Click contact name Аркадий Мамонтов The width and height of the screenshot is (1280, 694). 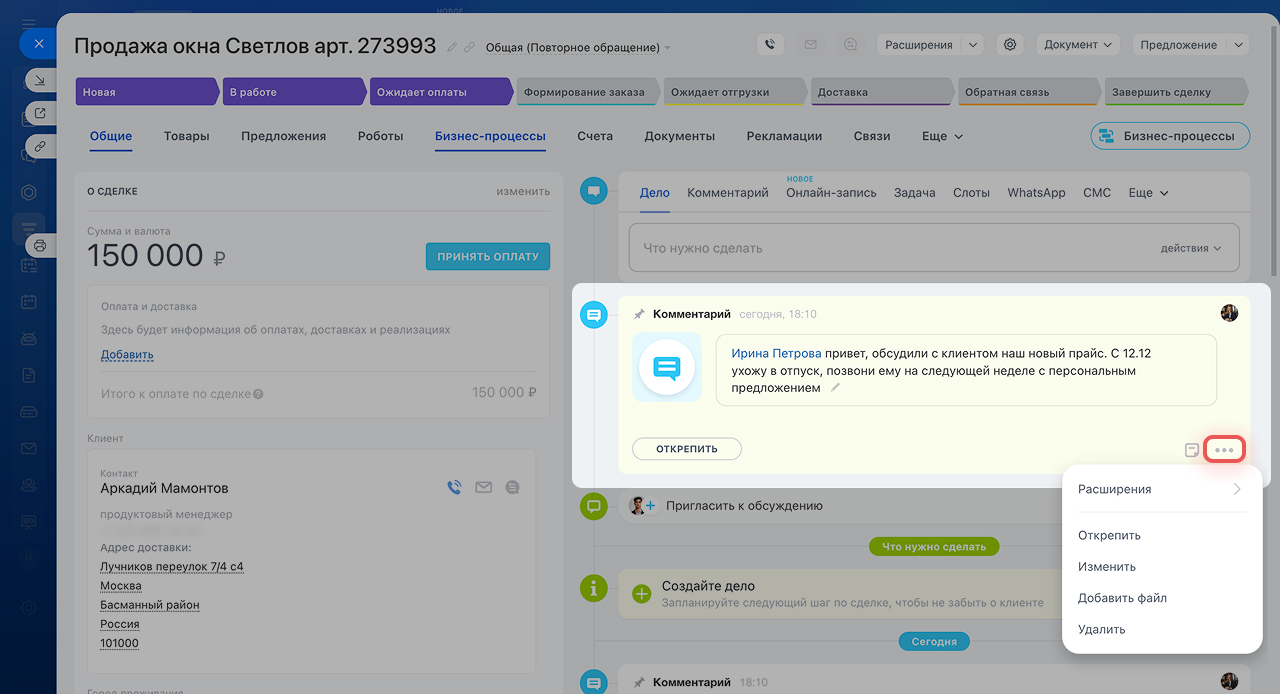pos(164,489)
